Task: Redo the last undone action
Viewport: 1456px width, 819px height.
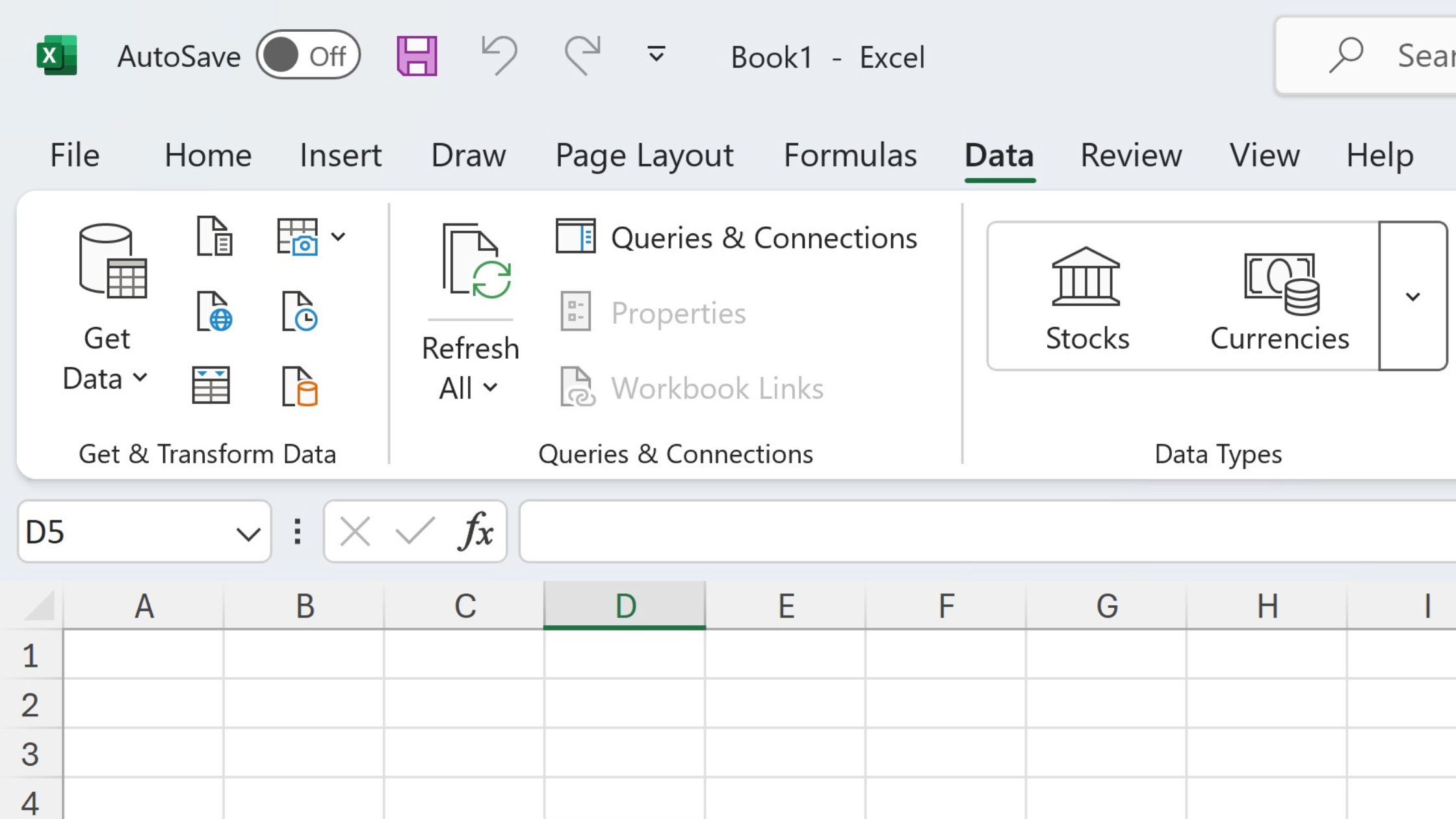Action: [x=582, y=55]
